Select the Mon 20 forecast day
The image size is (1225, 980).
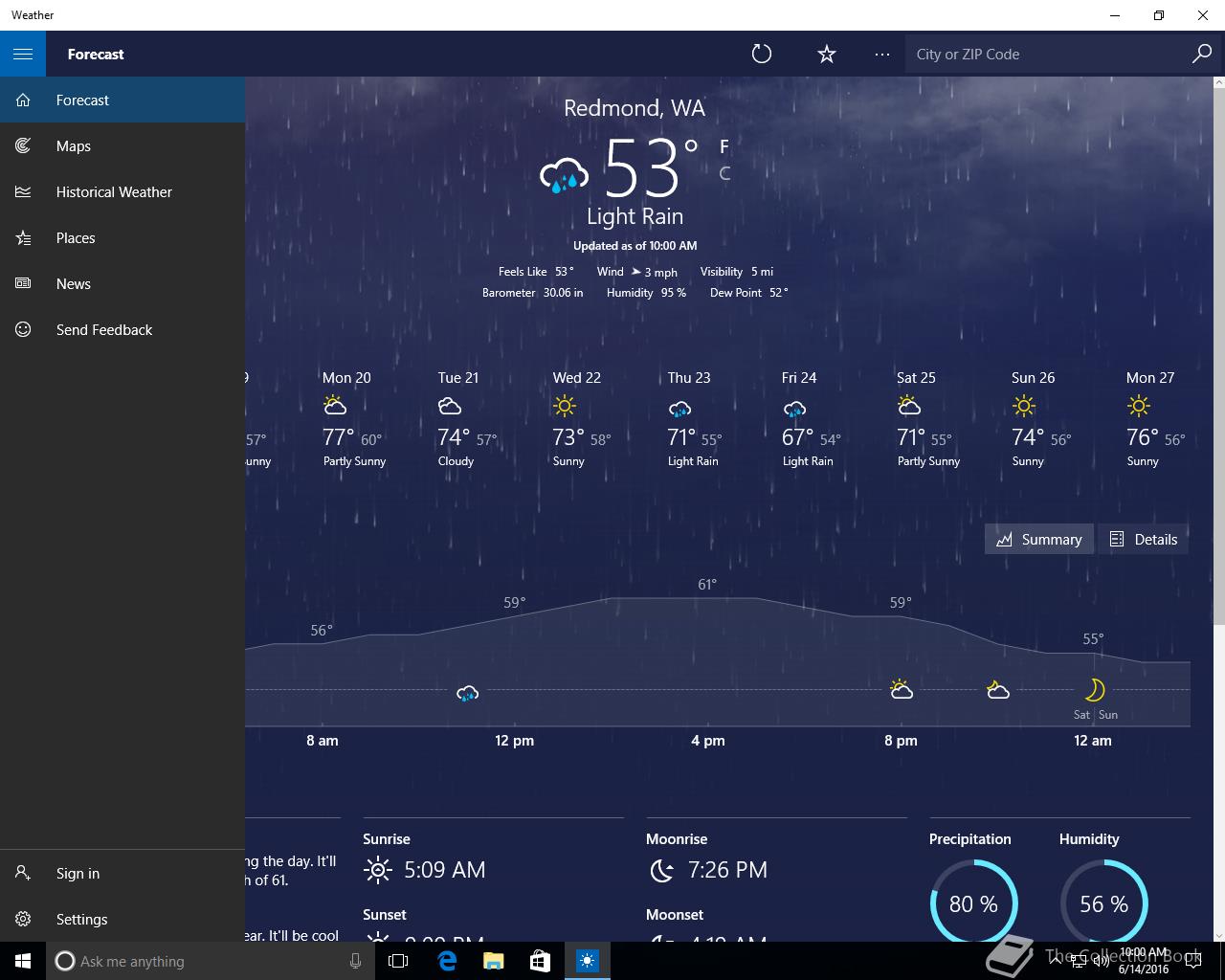click(x=353, y=419)
